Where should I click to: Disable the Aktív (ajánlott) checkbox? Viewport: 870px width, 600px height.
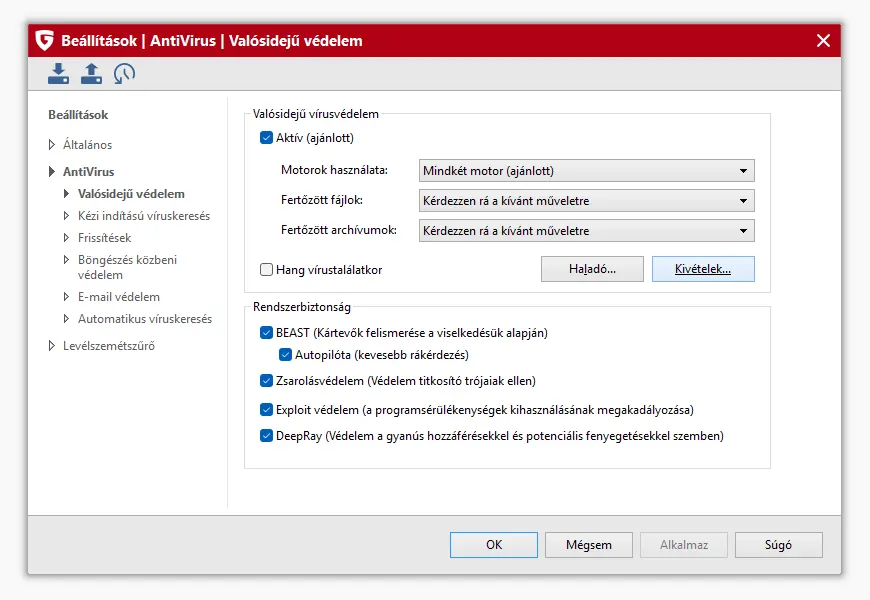pyautogui.click(x=266, y=138)
